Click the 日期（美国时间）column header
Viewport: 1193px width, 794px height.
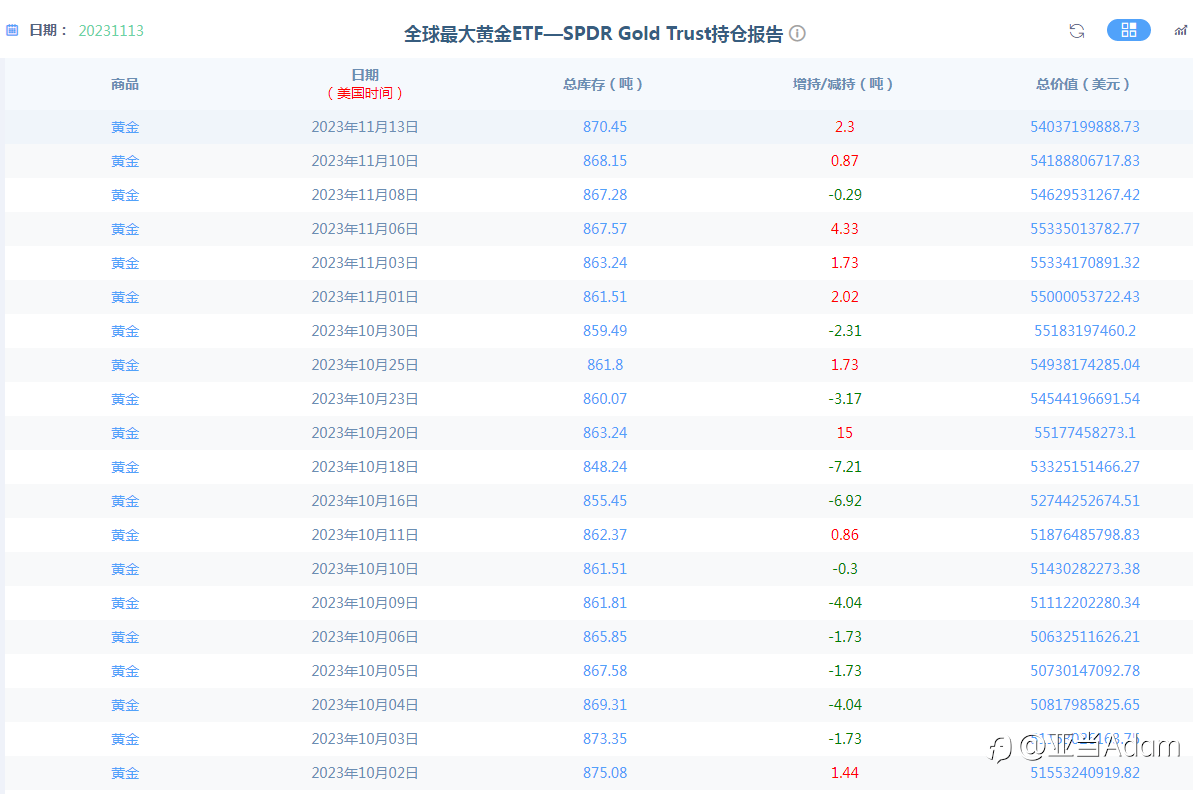click(364, 84)
